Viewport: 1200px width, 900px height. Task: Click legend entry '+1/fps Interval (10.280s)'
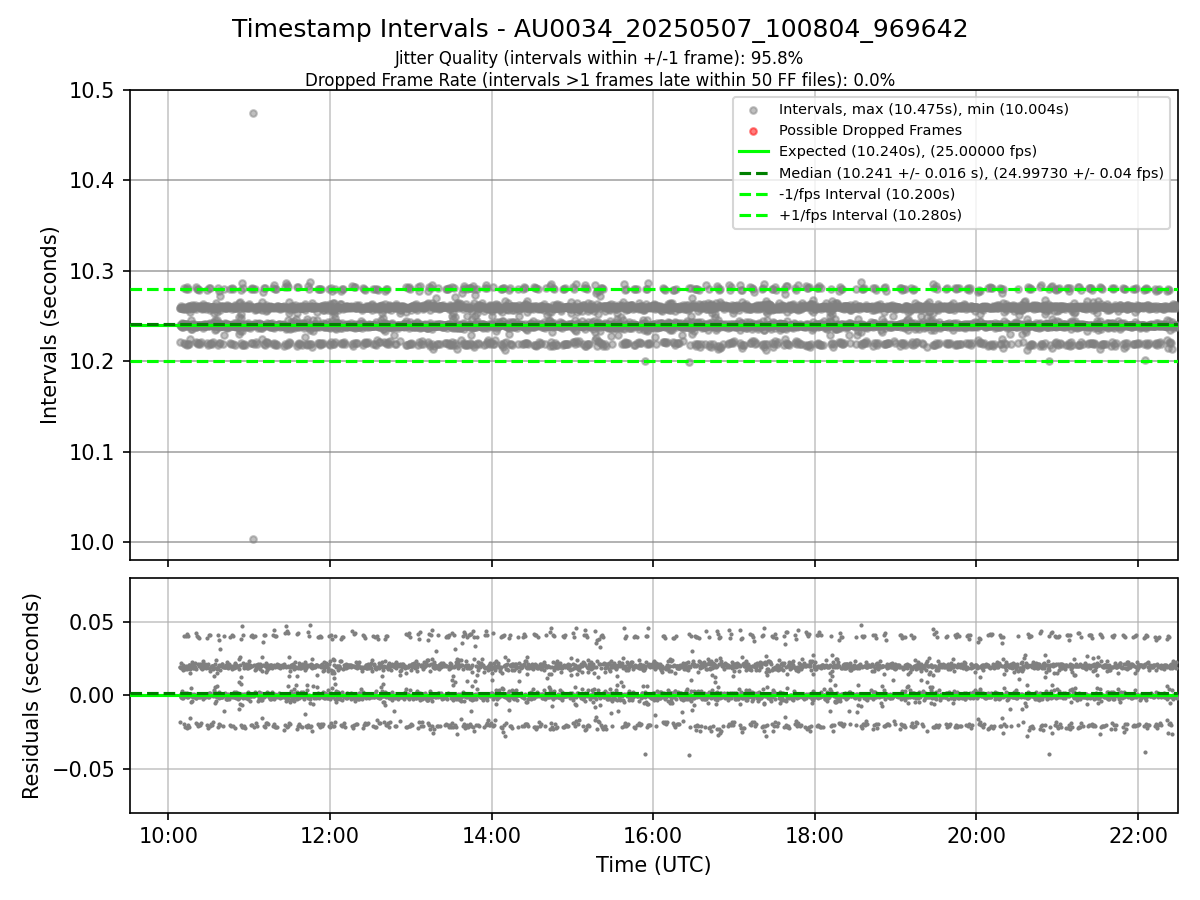click(x=870, y=215)
